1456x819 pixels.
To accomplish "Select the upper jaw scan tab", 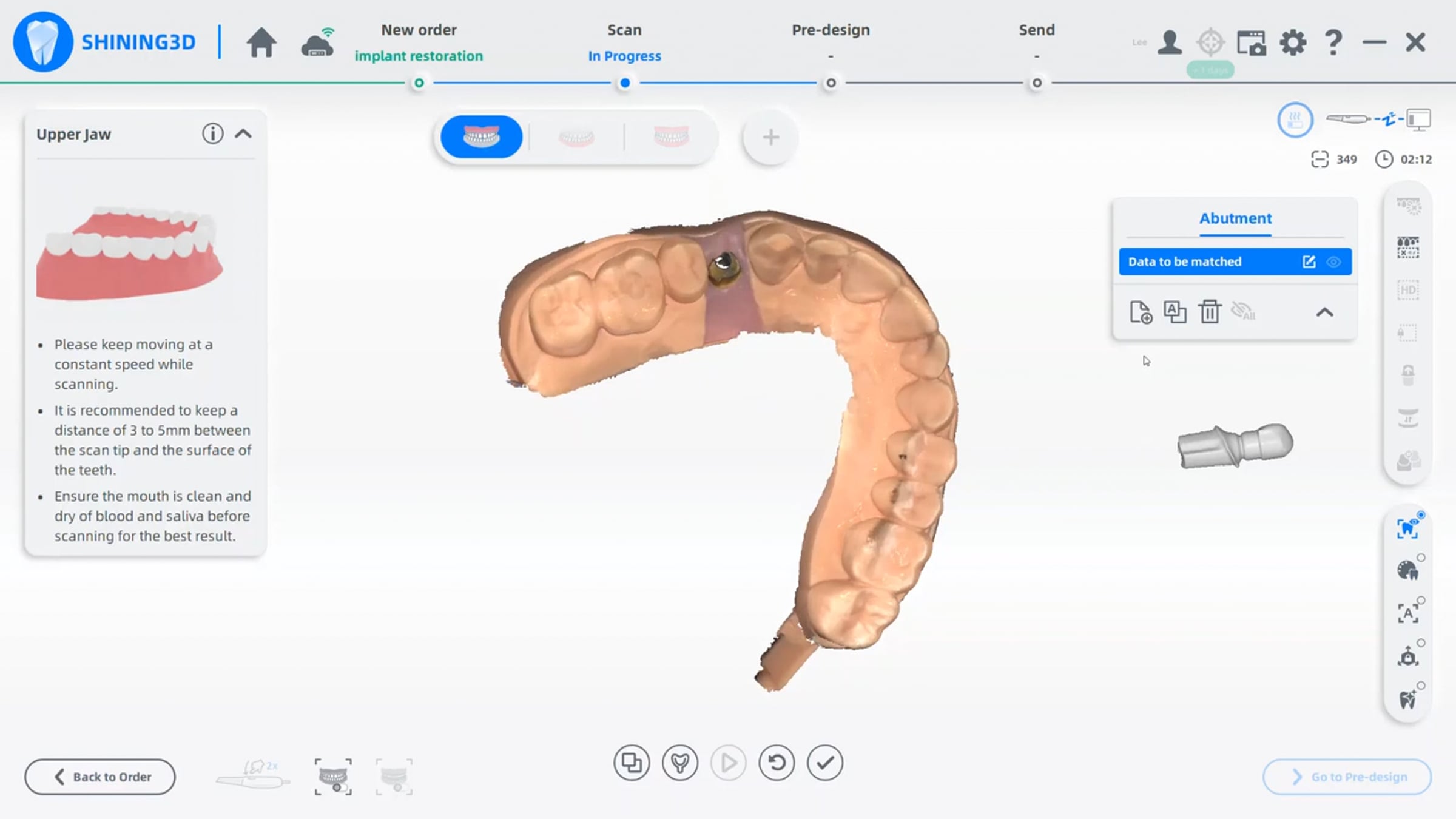I will click(481, 137).
